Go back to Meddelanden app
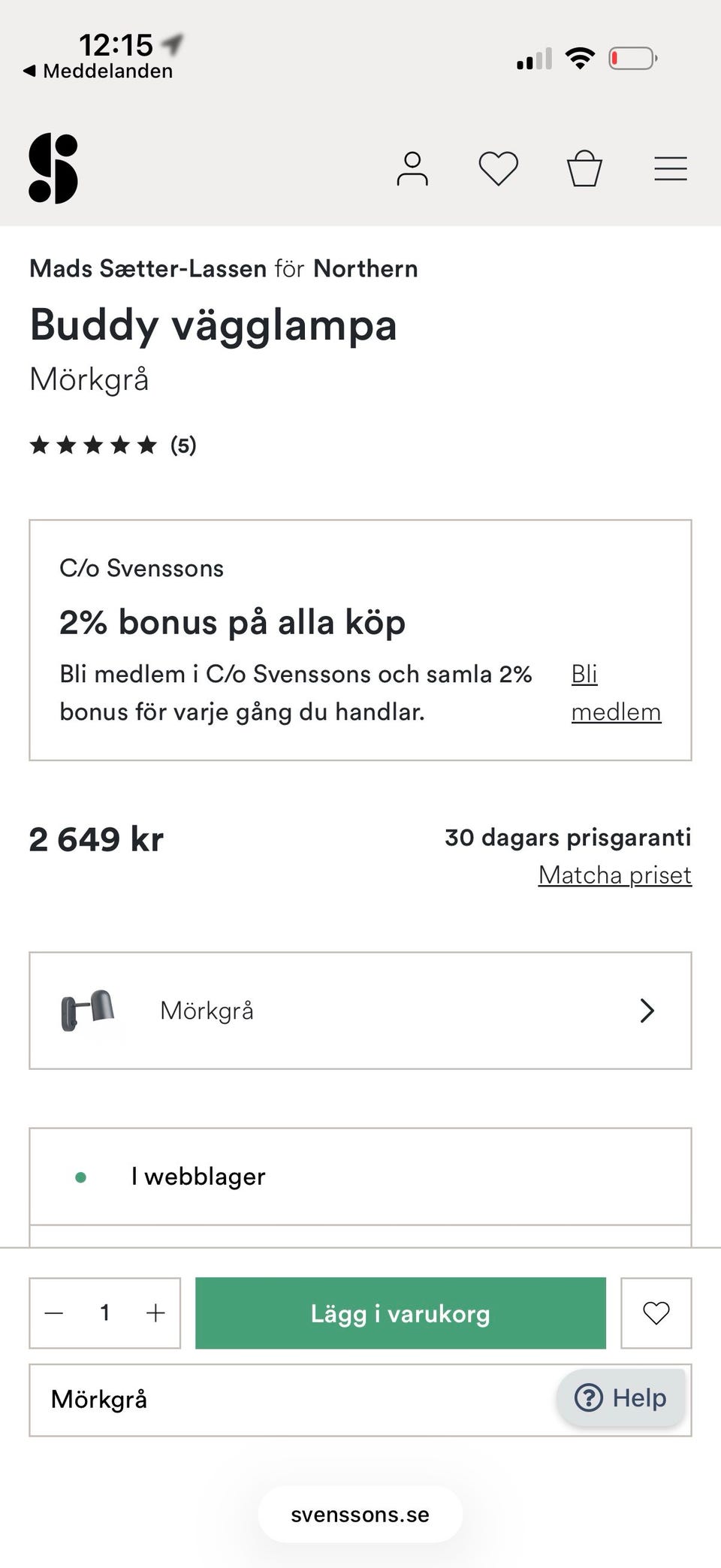This screenshot has width=721, height=1568. [98, 71]
